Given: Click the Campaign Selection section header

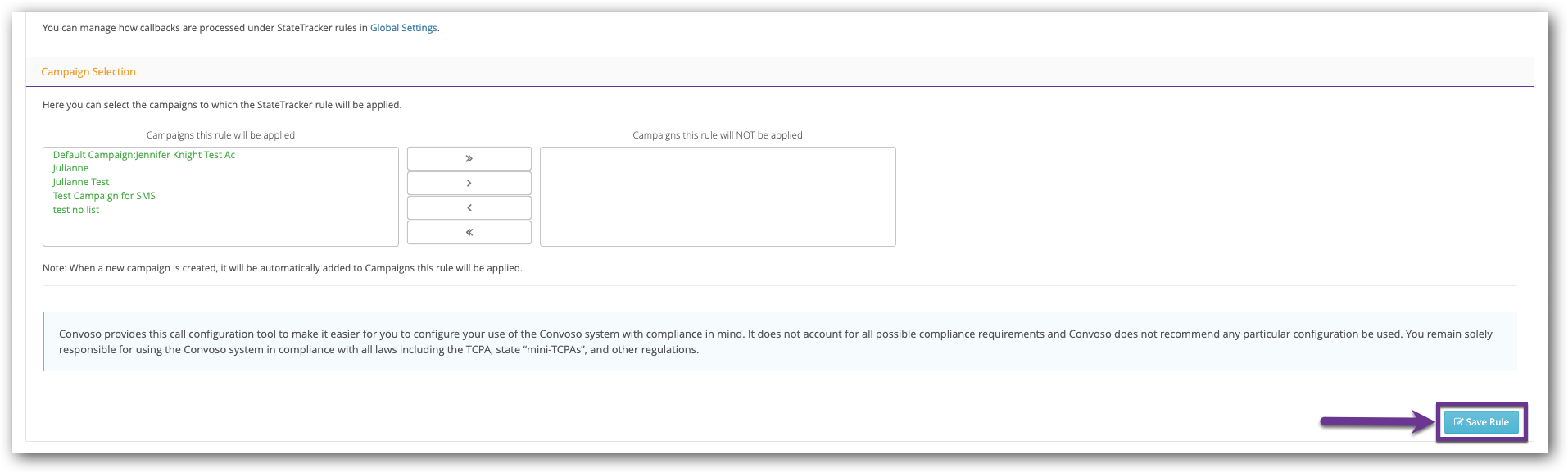Looking at the screenshot, I should click(88, 72).
